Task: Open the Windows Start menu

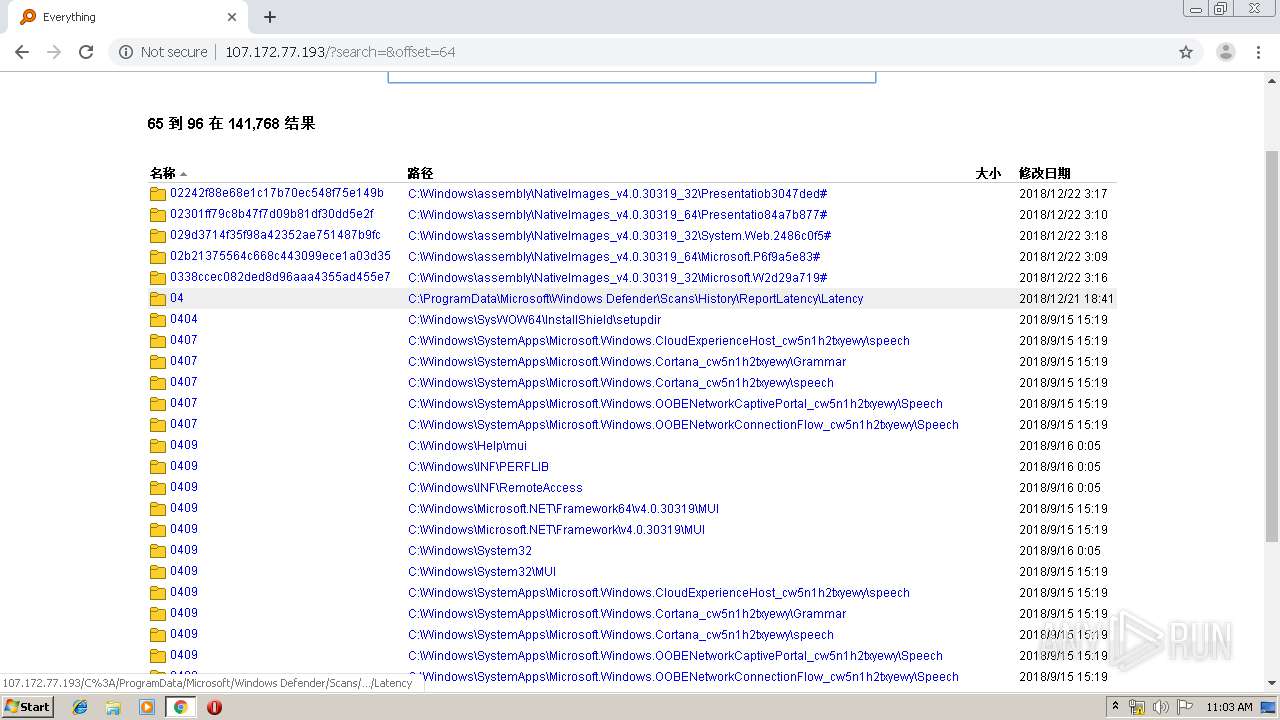Action: [x=27, y=707]
